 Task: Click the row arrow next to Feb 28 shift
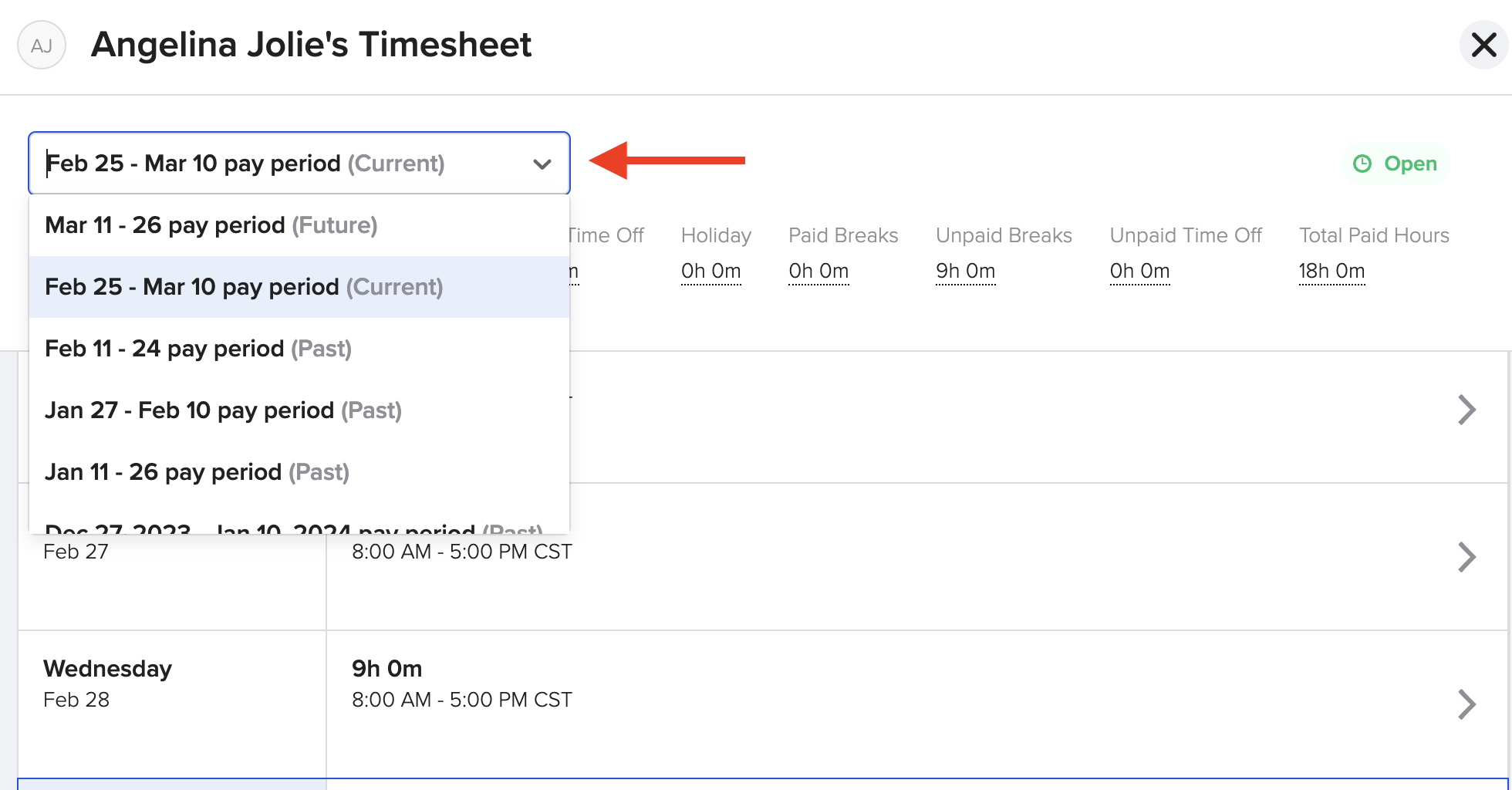point(1466,703)
